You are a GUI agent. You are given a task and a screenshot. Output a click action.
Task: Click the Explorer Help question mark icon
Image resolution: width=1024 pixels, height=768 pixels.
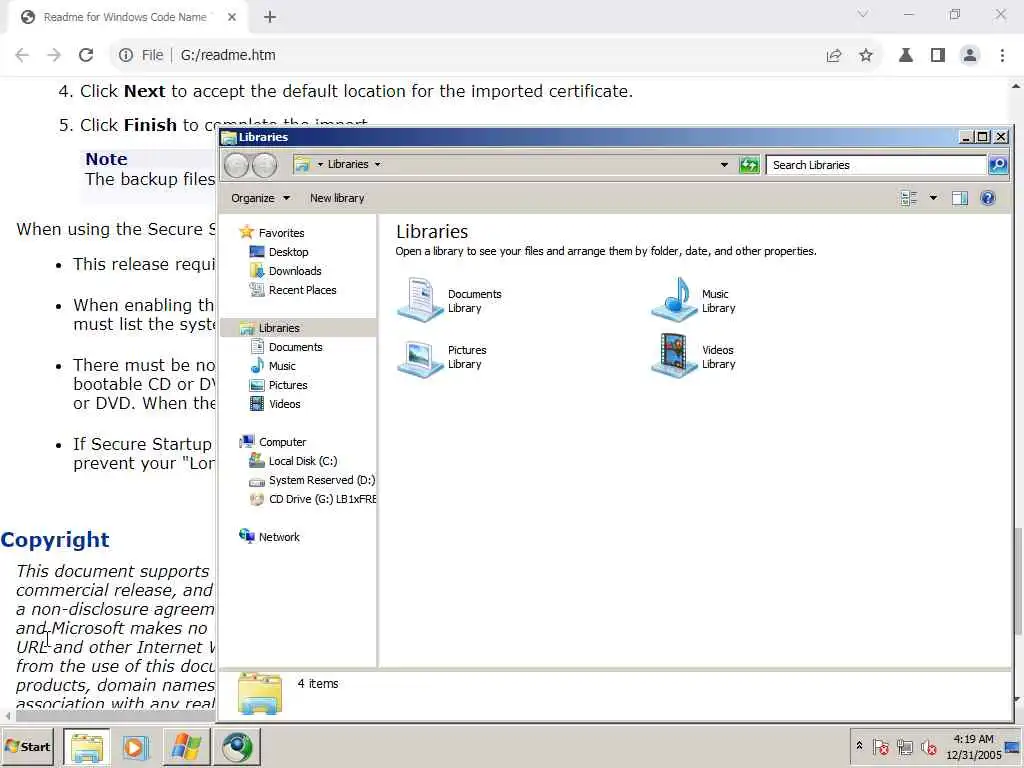click(987, 198)
